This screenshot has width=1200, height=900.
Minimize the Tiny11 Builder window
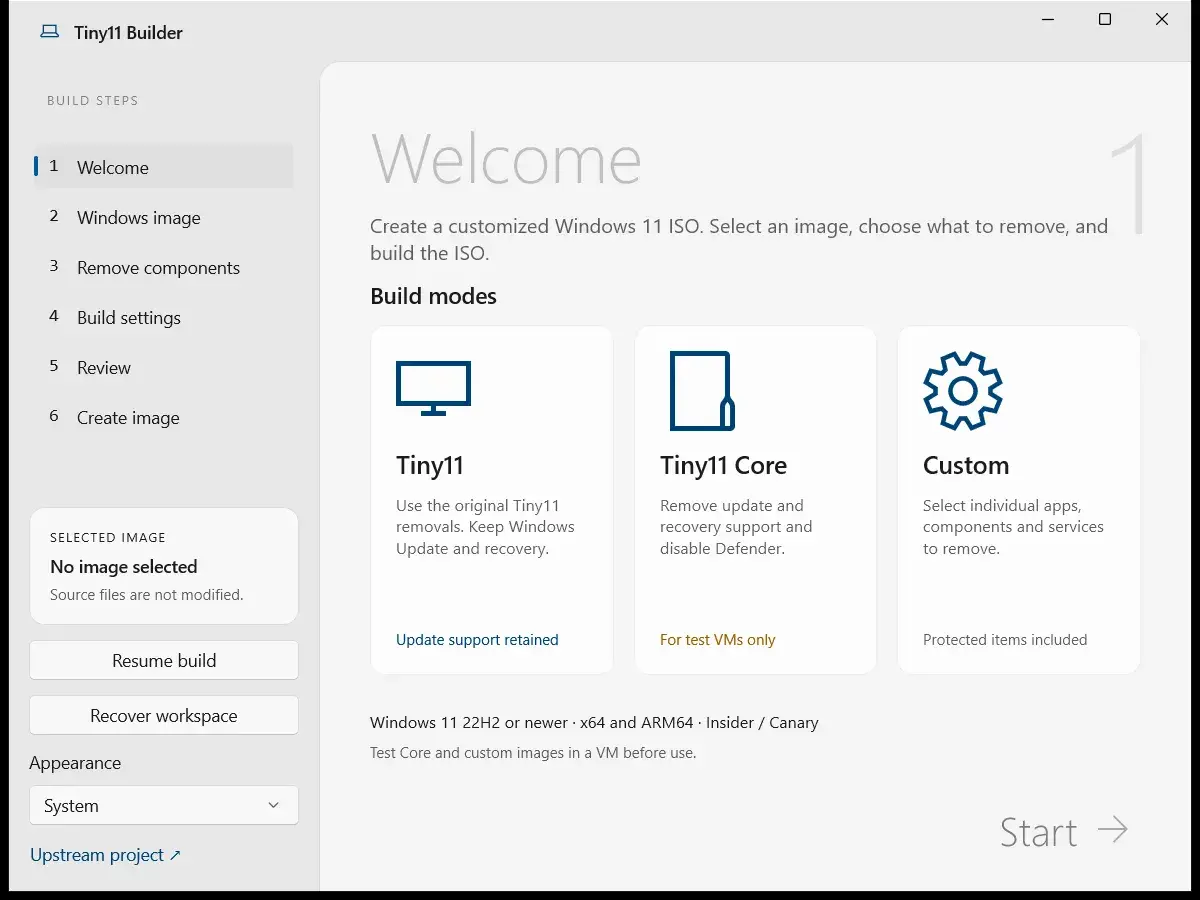point(1048,19)
